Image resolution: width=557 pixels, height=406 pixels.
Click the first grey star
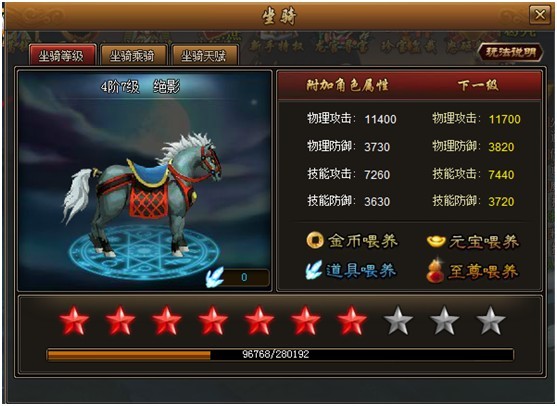[x=398, y=321]
